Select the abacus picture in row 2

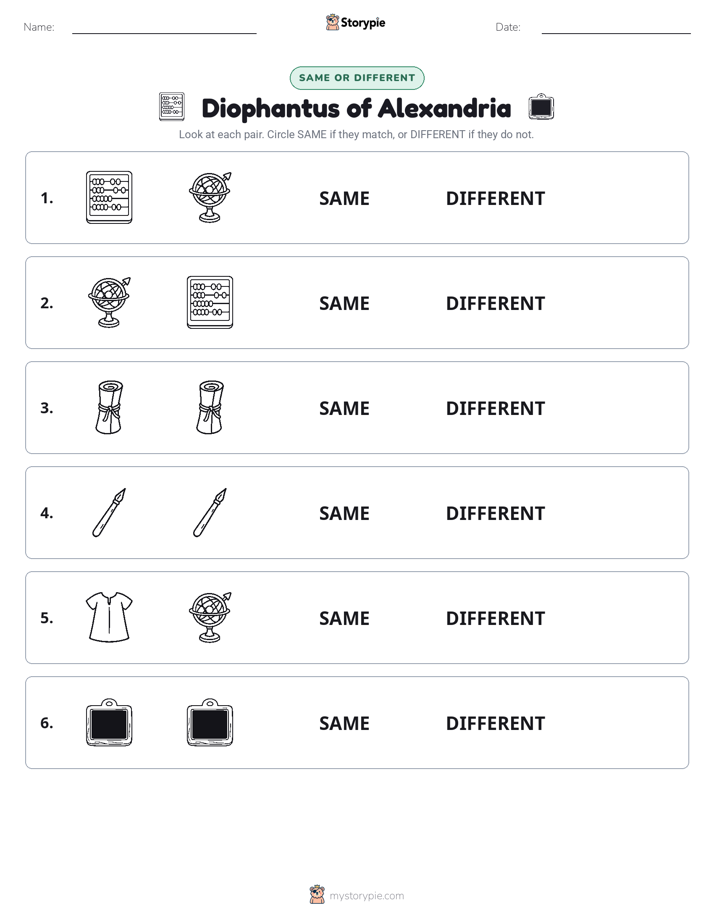210,302
